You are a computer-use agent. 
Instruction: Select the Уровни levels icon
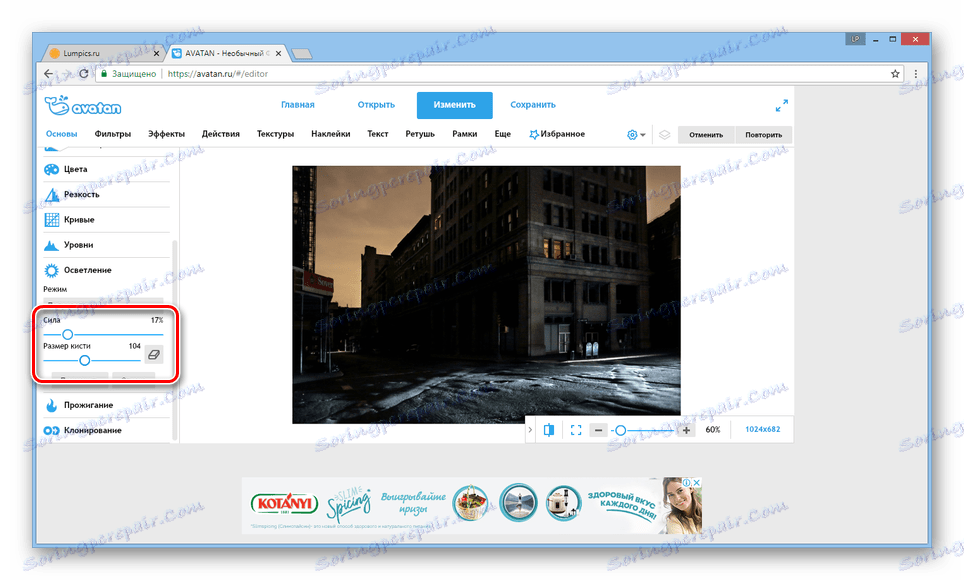point(52,245)
